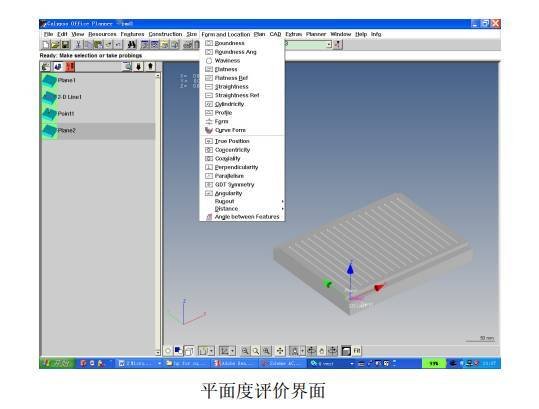Screen dimensions: 539x409
Task: Click the feature list vertical scrollbar
Action: (158, 214)
